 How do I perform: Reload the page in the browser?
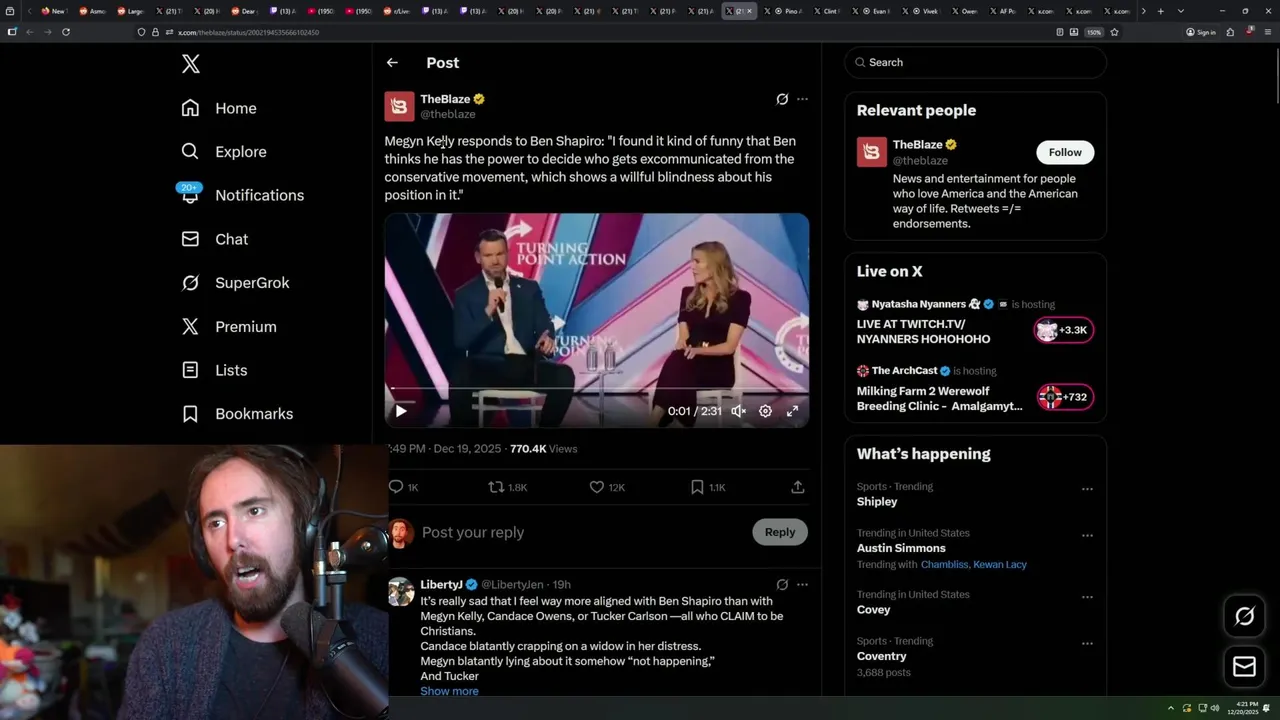click(66, 32)
